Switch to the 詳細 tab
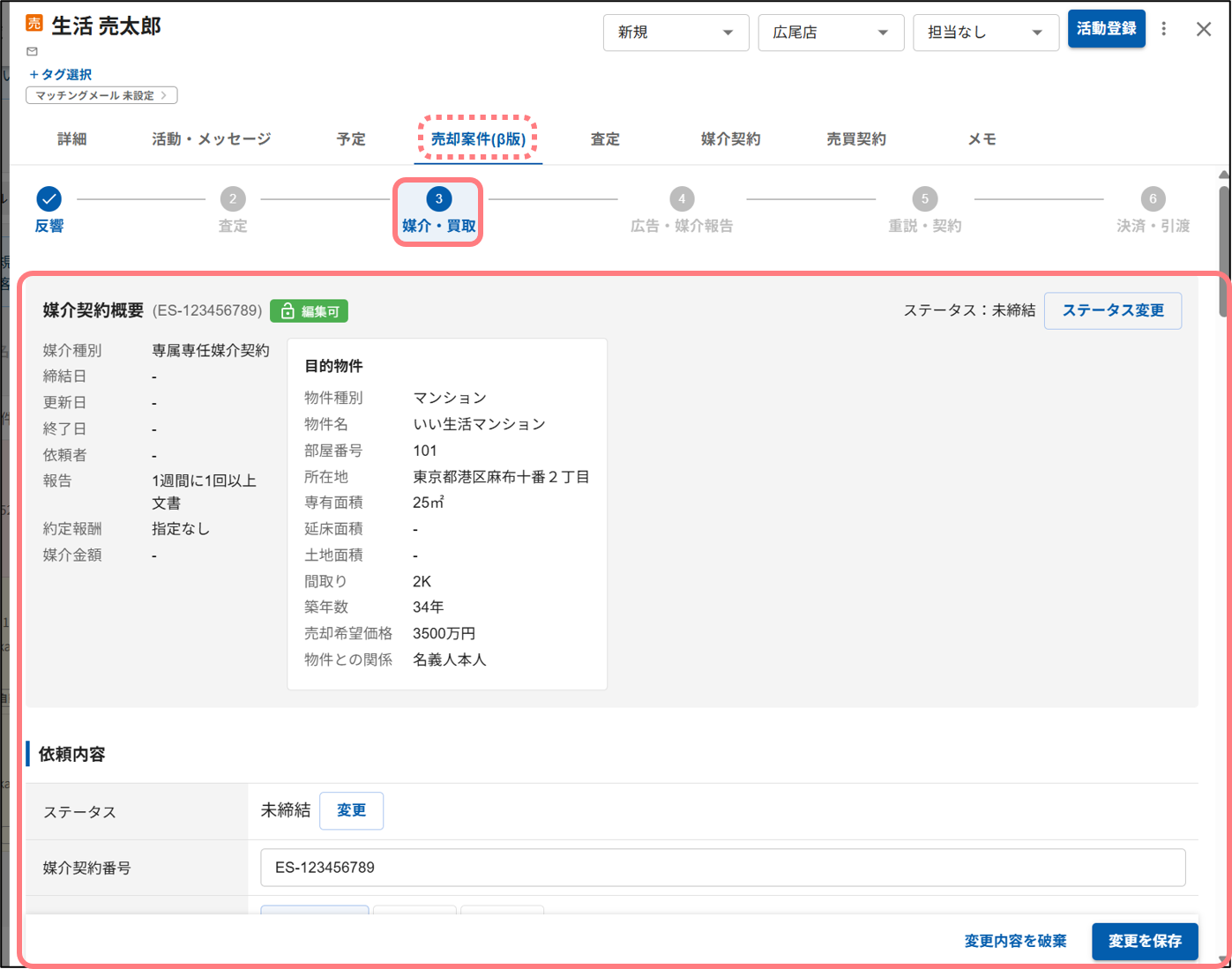The image size is (1232, 969). pyautogui.click(x=72, y=139)
